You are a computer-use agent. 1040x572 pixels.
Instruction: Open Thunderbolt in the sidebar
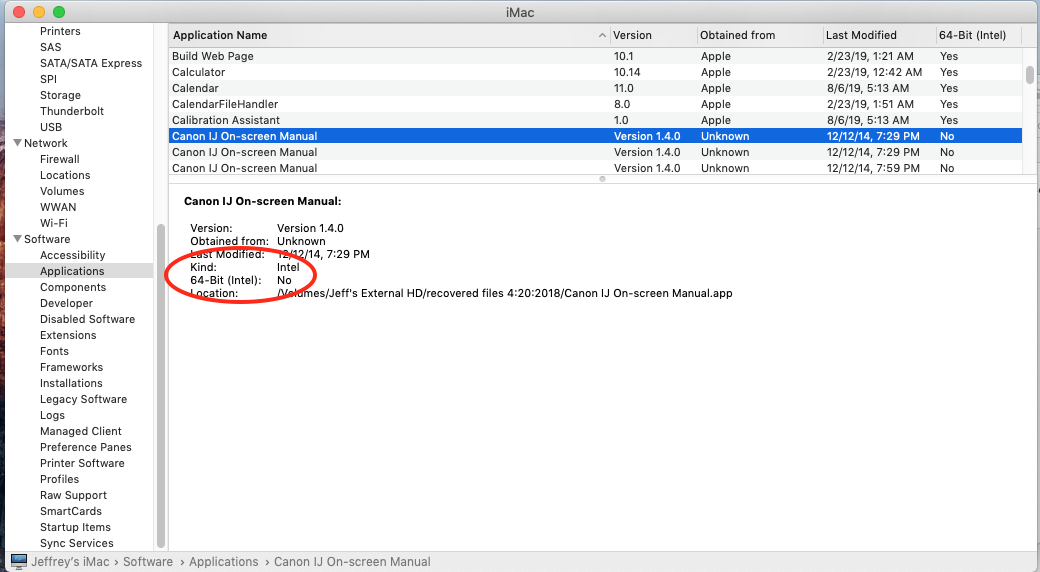tap(72, 111)
